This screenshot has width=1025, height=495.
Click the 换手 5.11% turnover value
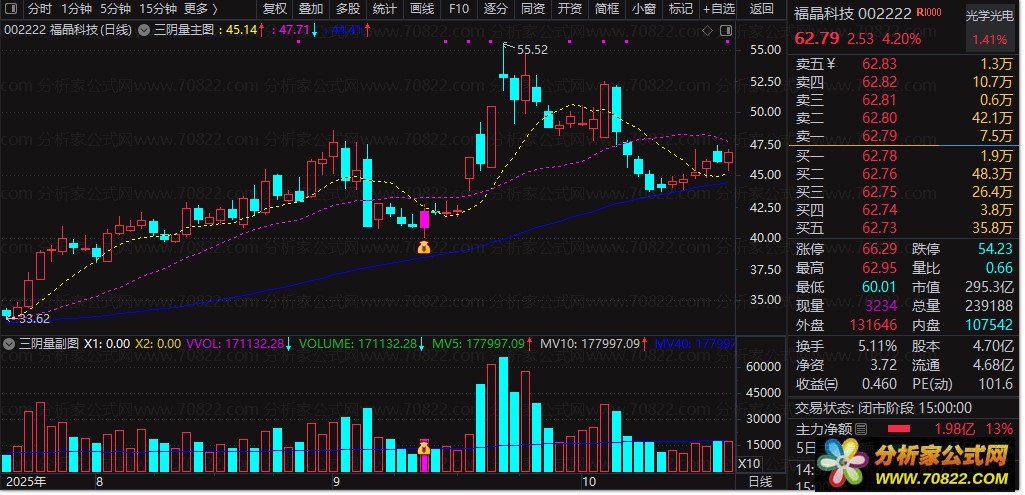[879, 346]
